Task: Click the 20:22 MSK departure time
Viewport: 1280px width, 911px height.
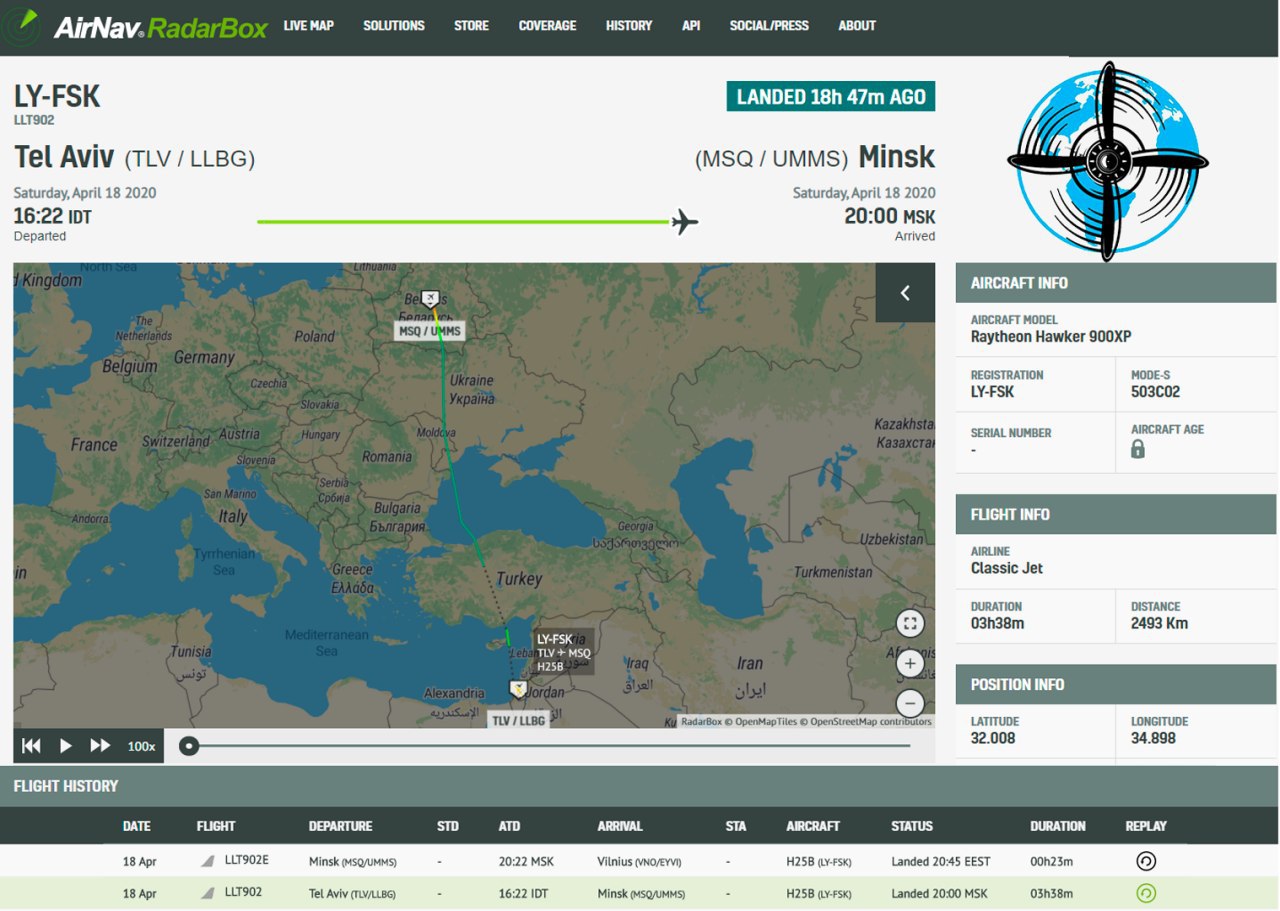Action: click(526, 861)
